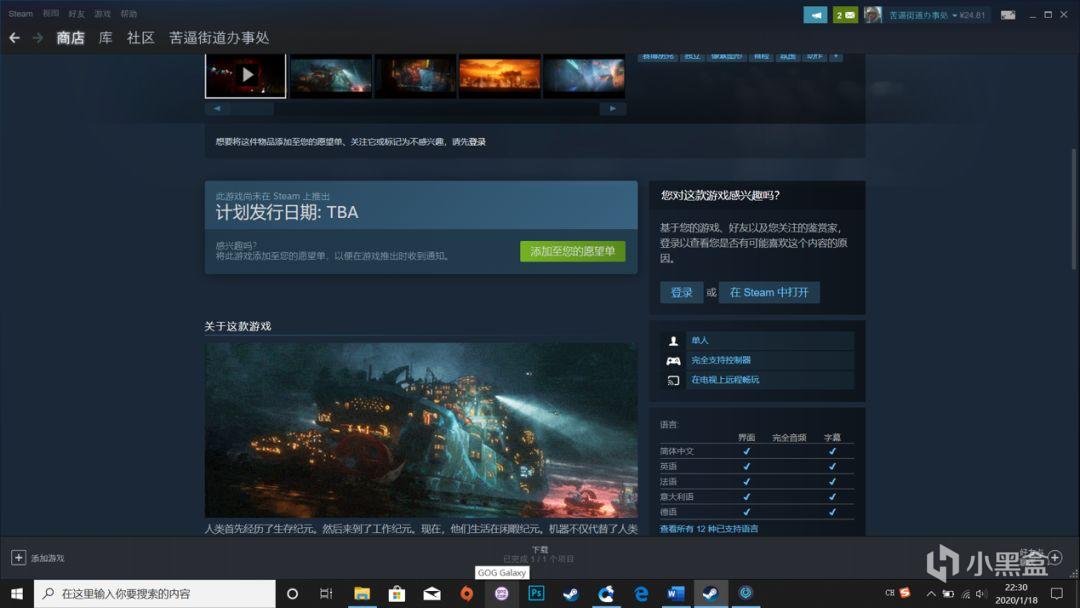This screenshot has width=1080, height=608.
Task: Select the second screenshot thumbnail
Action: [331, 75]
